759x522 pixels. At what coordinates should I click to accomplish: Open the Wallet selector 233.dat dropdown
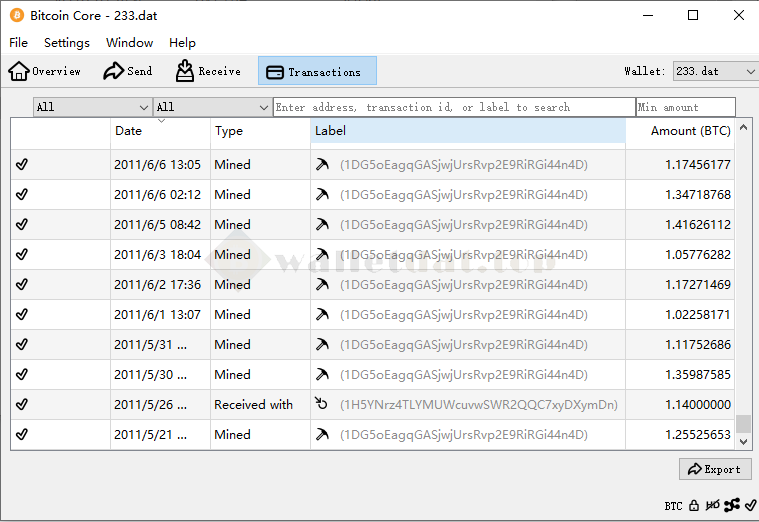point(714,71)
